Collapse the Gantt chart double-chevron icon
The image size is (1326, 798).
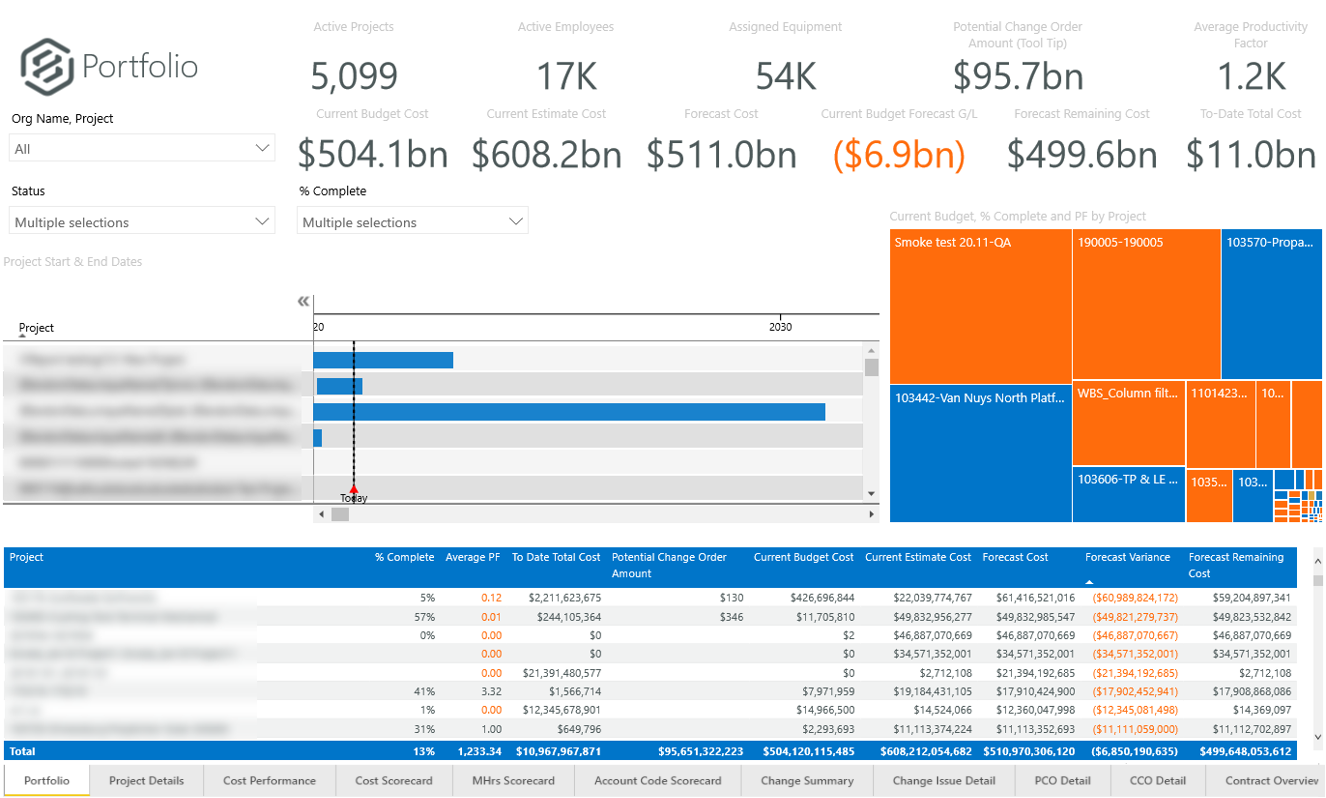(304, 302)
